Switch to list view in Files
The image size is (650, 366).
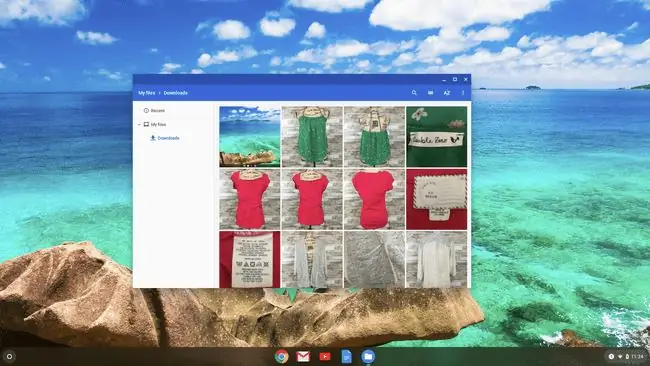pyautogui.click(x=430, y=93)
